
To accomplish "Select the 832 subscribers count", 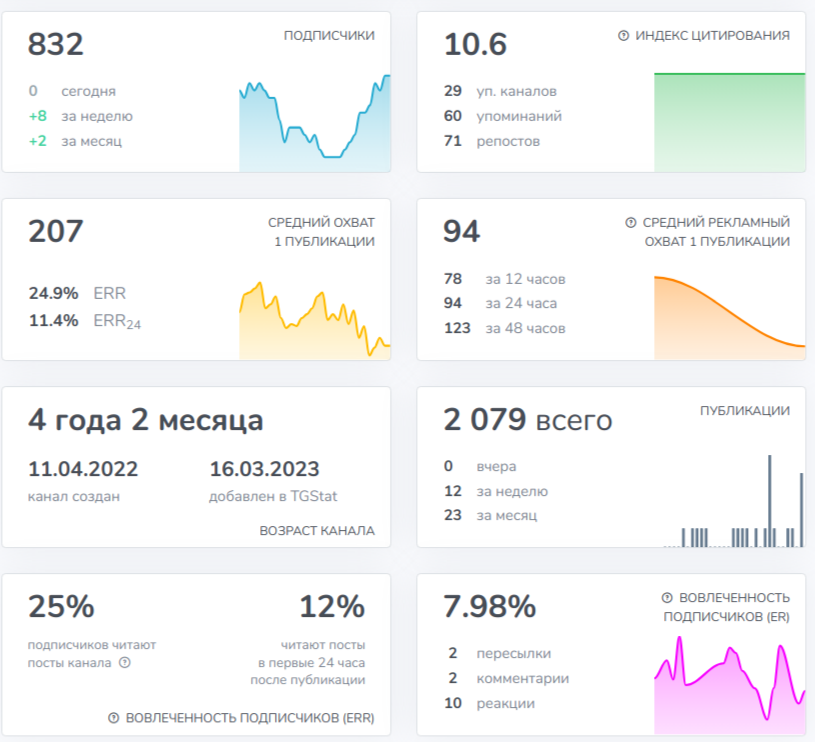I will [x=56, y=44].
